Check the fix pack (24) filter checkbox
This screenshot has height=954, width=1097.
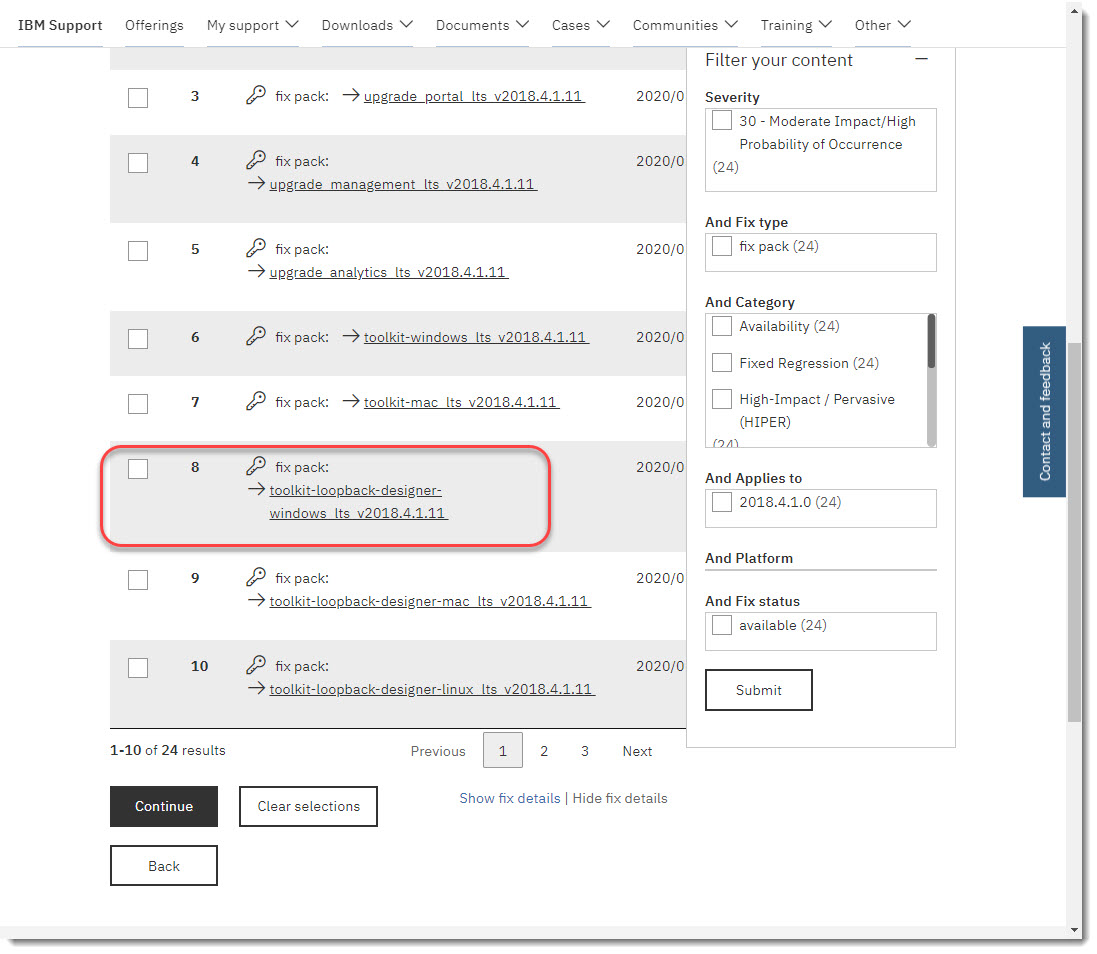(721, 245)
